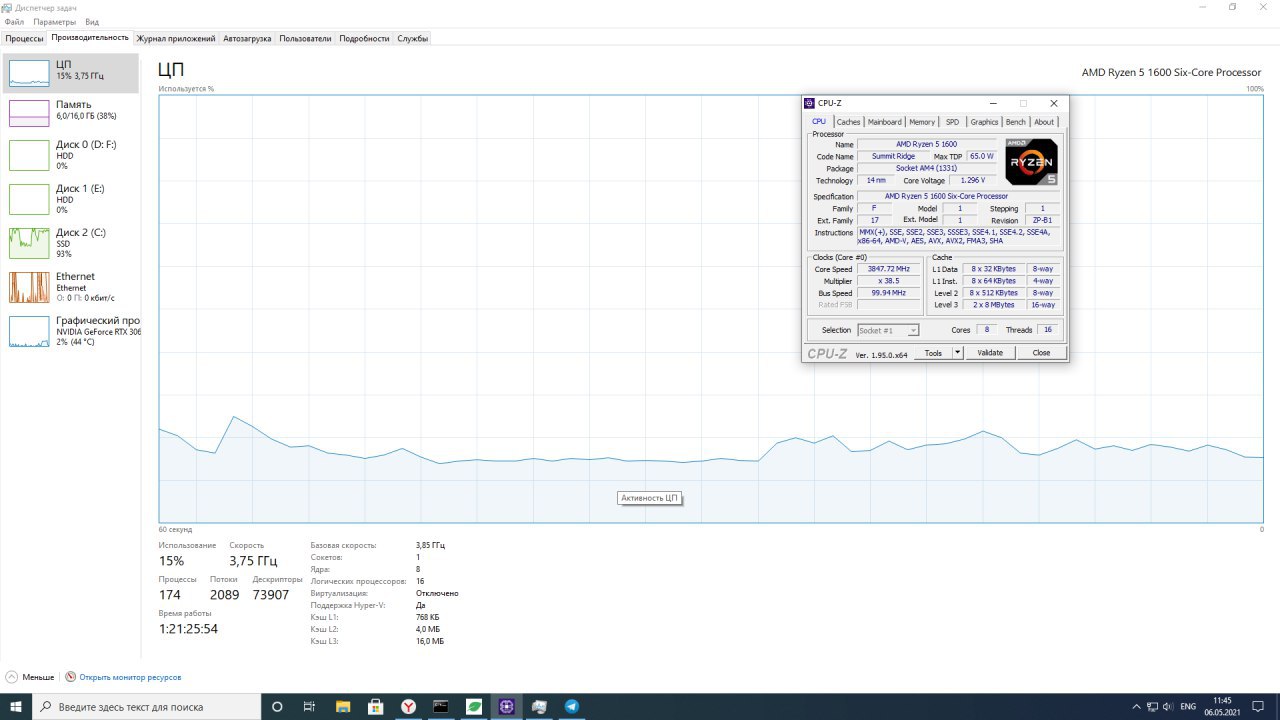Click the network icon in system tray
Viewport: 1280px width, 720px height.
(x=1150, y=706)
